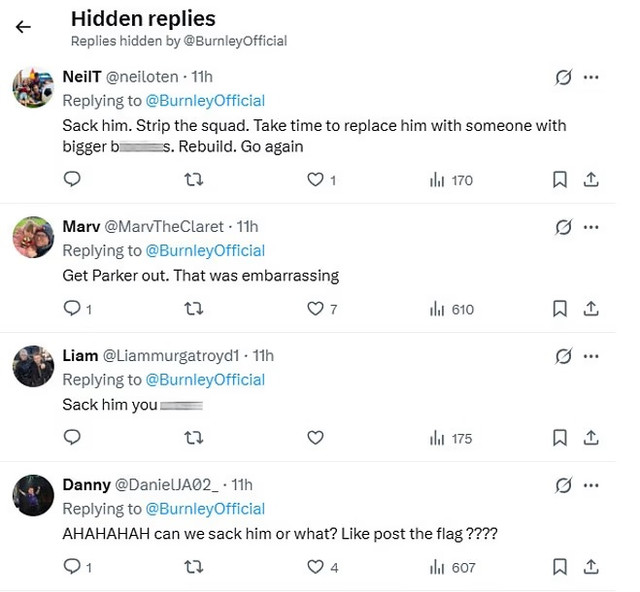This screenshot has height=592, width=640.
Task: Open more options menu on Liam's tweet
Action: [x=591, y=356]
